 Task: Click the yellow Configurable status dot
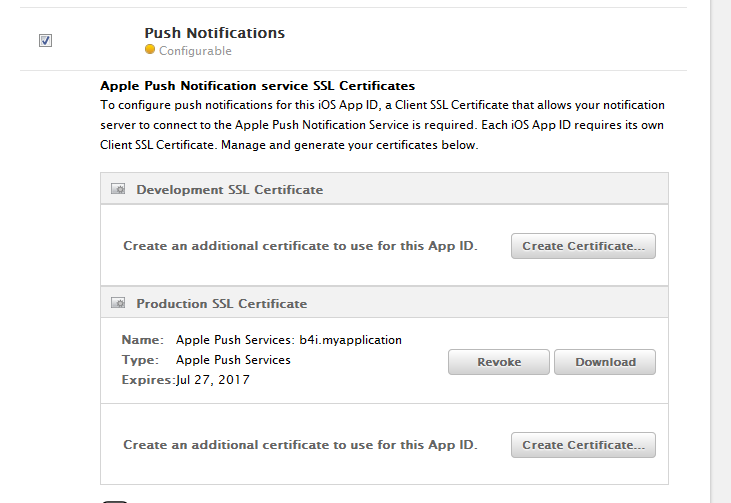pos(150,50)
